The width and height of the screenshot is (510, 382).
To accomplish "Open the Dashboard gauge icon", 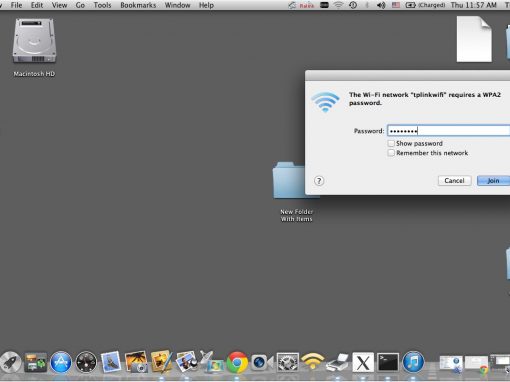I will point(86,362).
